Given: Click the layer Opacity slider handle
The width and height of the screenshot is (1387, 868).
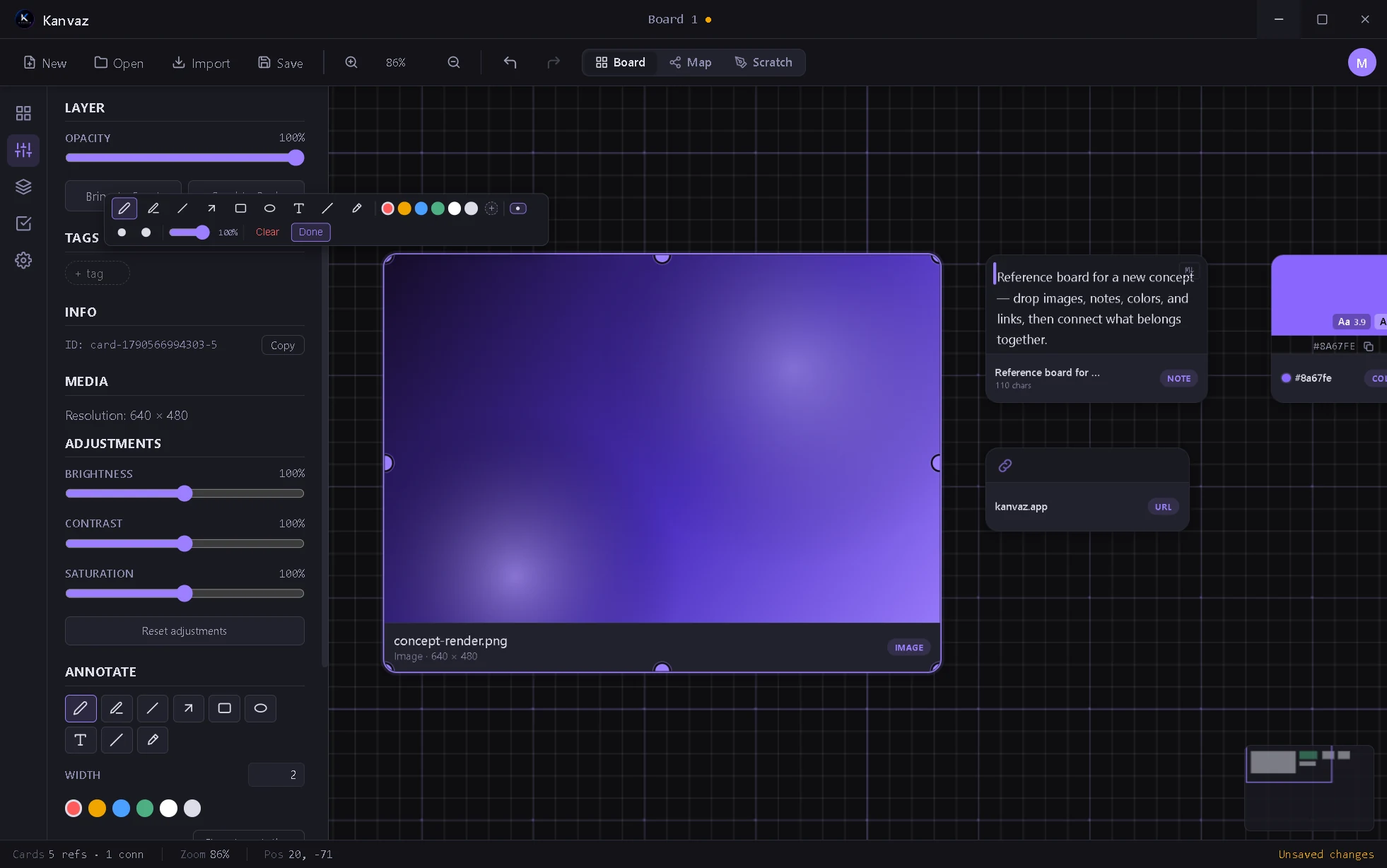Looking at the screenshot, I should pyautogui.click(x=296, y=158).
